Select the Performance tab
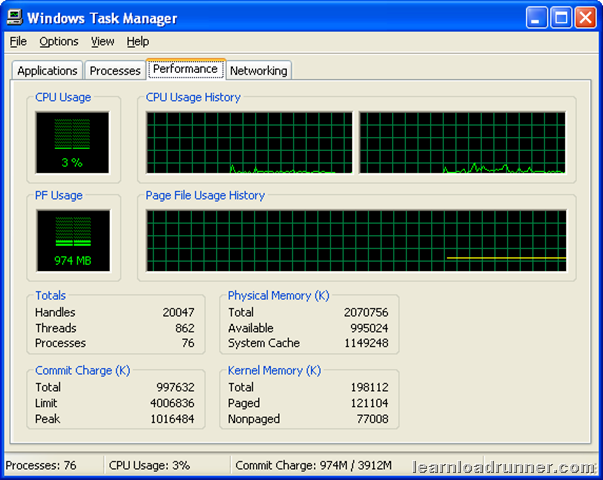Screen dimensions: 603x480 (186, 69)
